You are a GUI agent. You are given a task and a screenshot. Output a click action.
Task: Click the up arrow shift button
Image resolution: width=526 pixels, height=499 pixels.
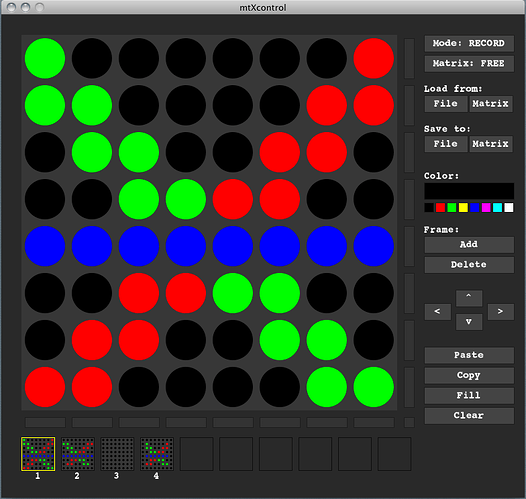coord(469,298)
